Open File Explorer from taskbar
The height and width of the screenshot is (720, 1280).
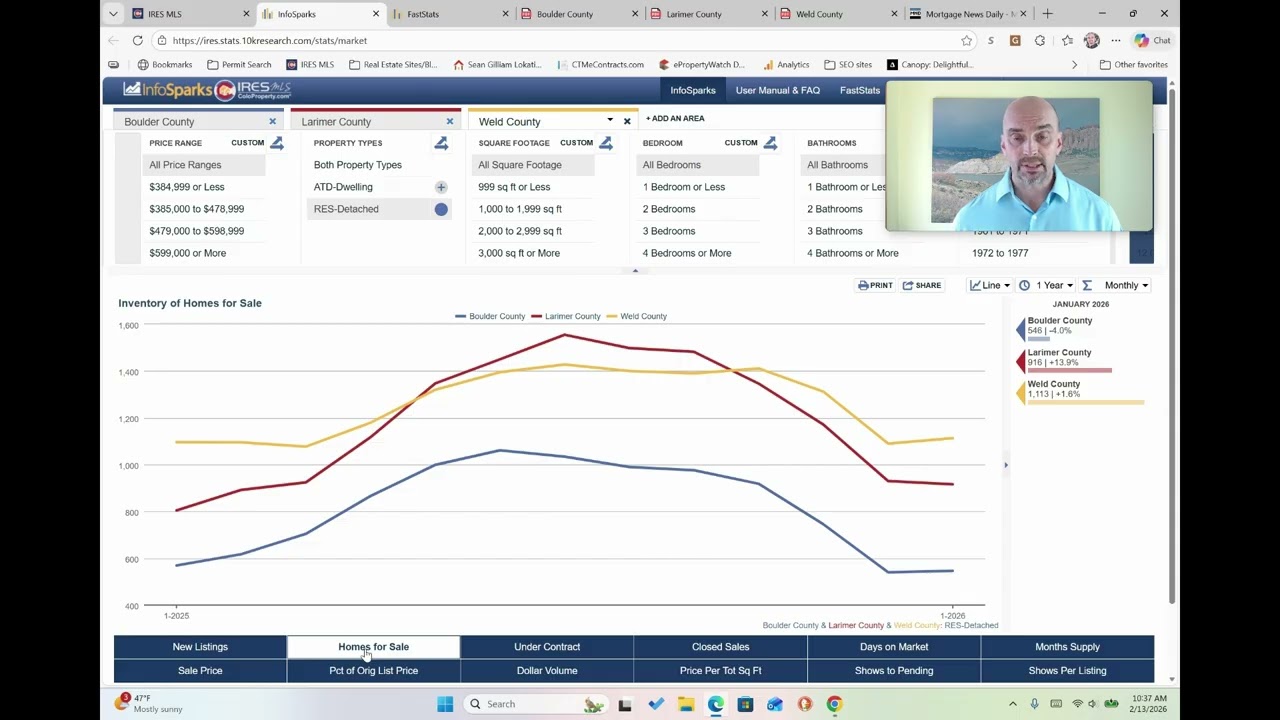tap(686, 704)
